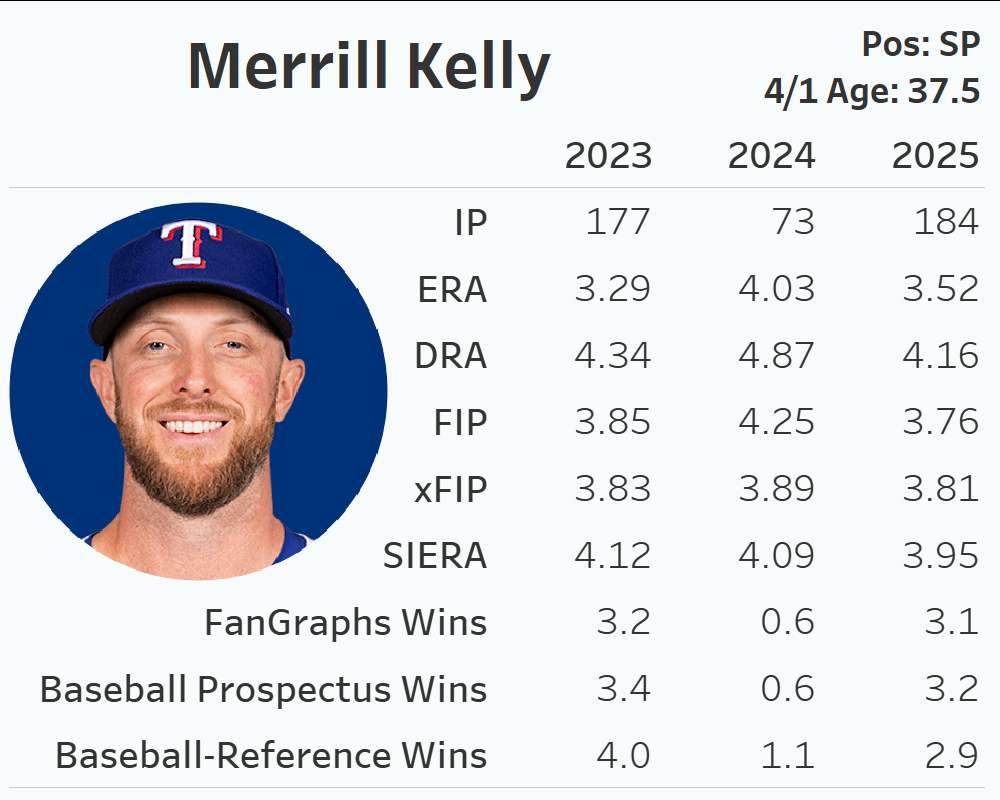This screenshot has width=1000, height=800.
Task: Select the 2024 column header
Action: point(771,156)
